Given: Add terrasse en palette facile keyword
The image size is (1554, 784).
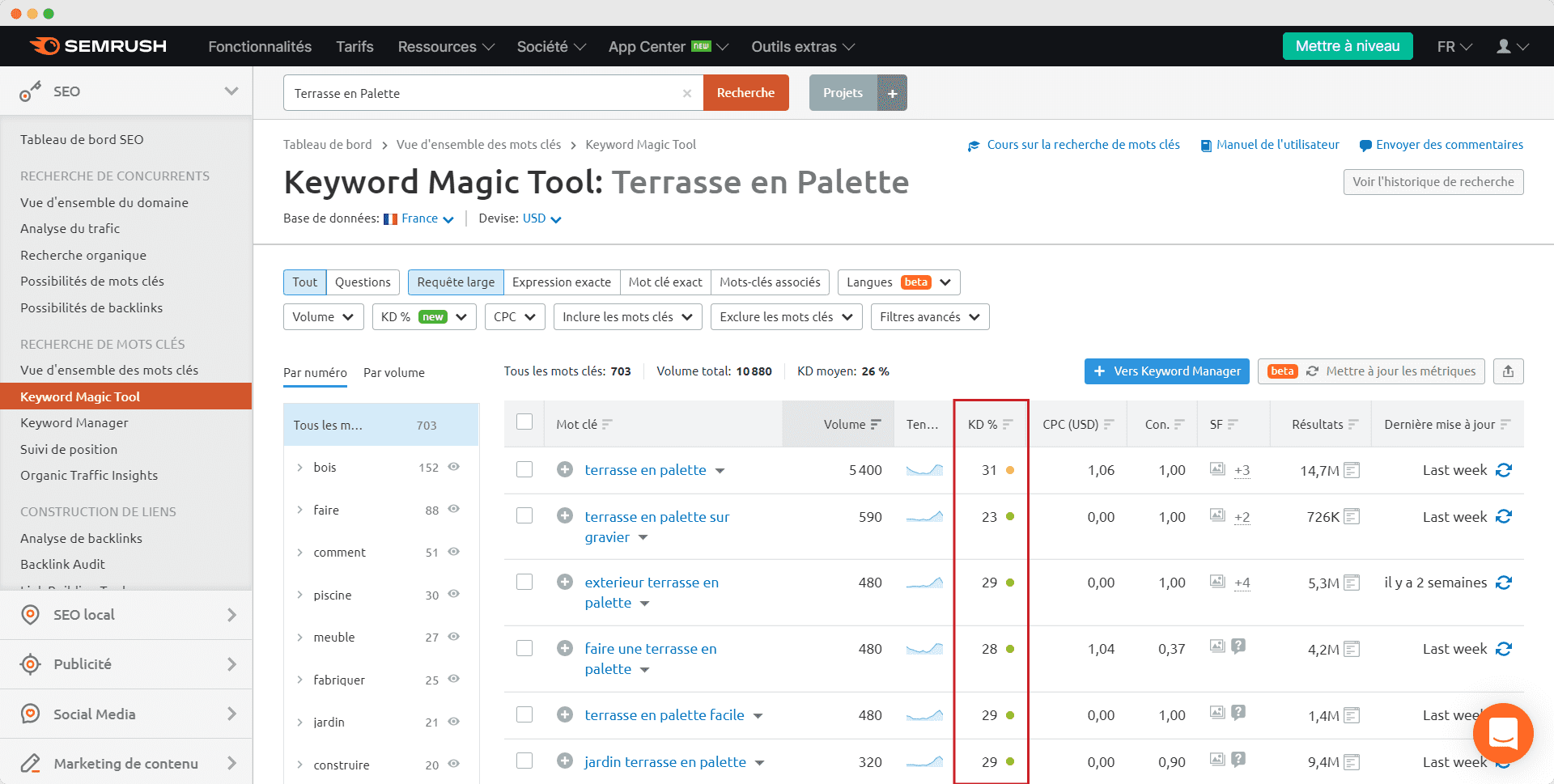Looking at the screenshot, I should (x=565, y=714).
